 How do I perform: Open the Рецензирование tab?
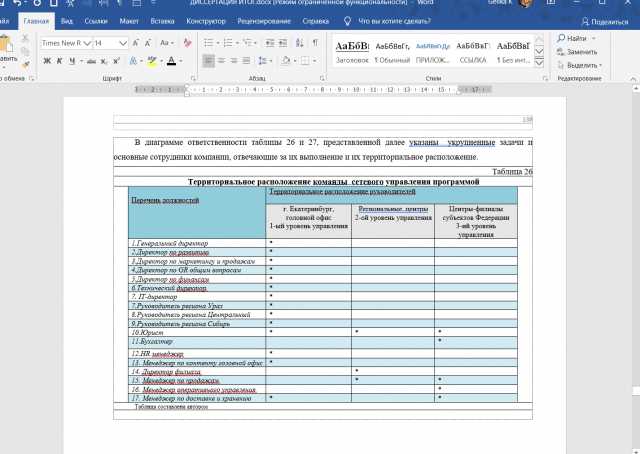point(264,21)
